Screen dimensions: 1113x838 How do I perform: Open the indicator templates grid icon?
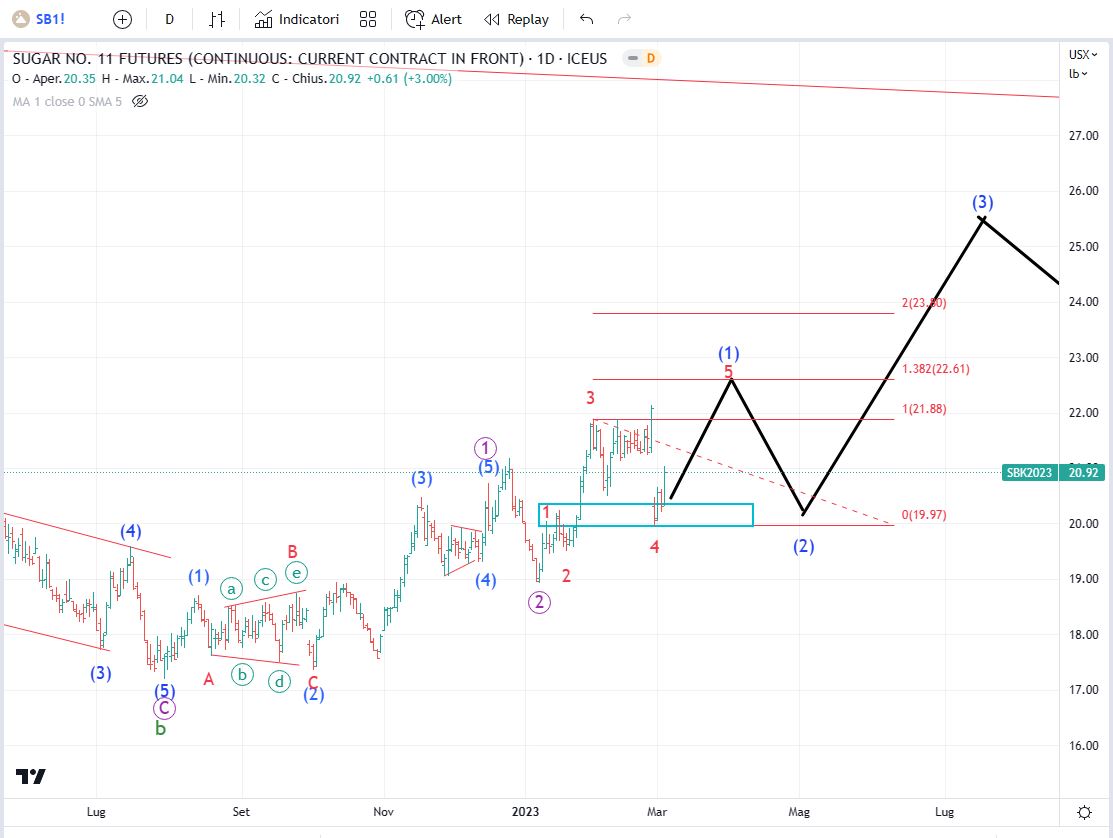pyautogui.click(x=368, y=19)
